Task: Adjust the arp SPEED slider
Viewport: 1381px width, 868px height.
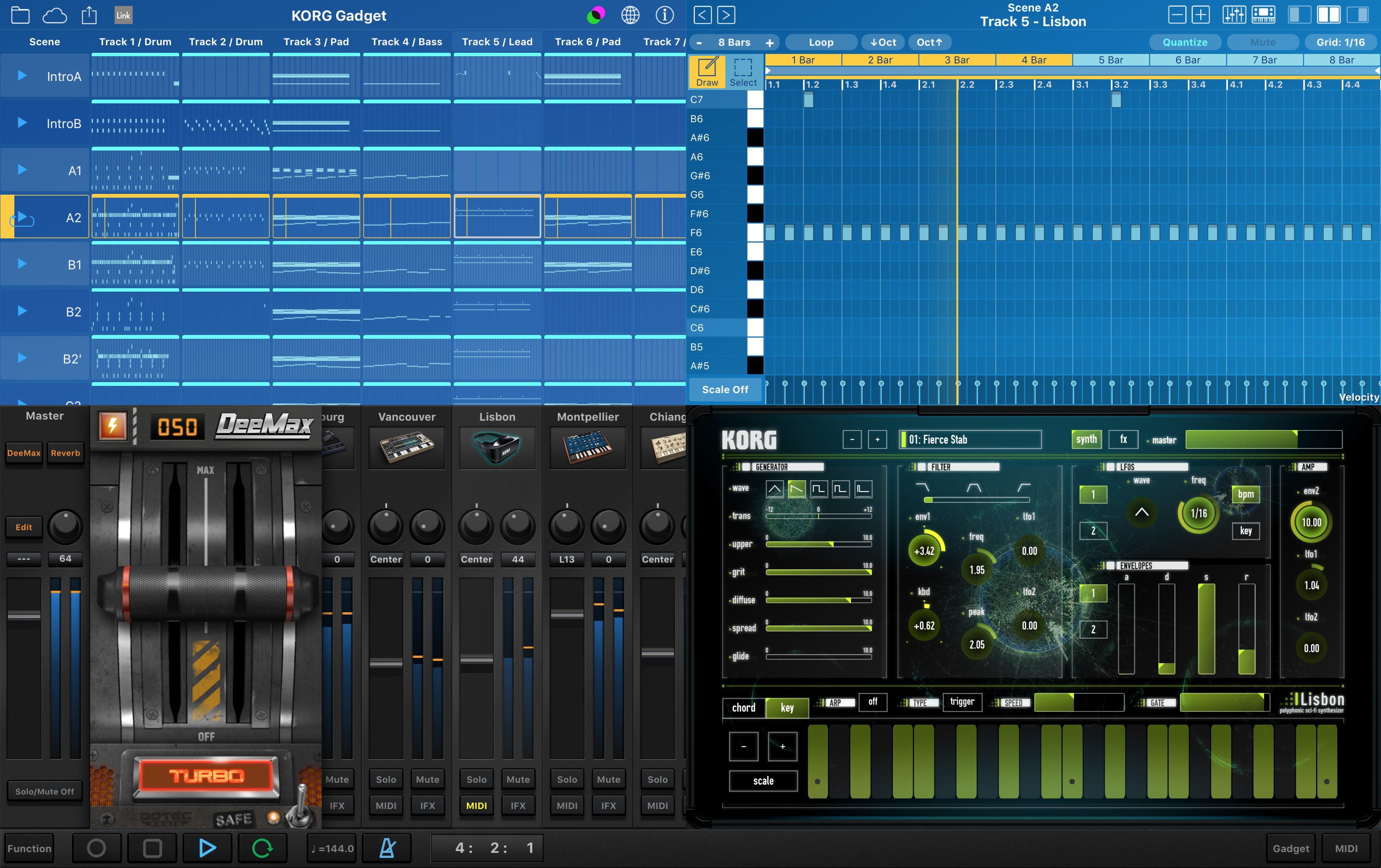Action: [x=1079, y=702]
